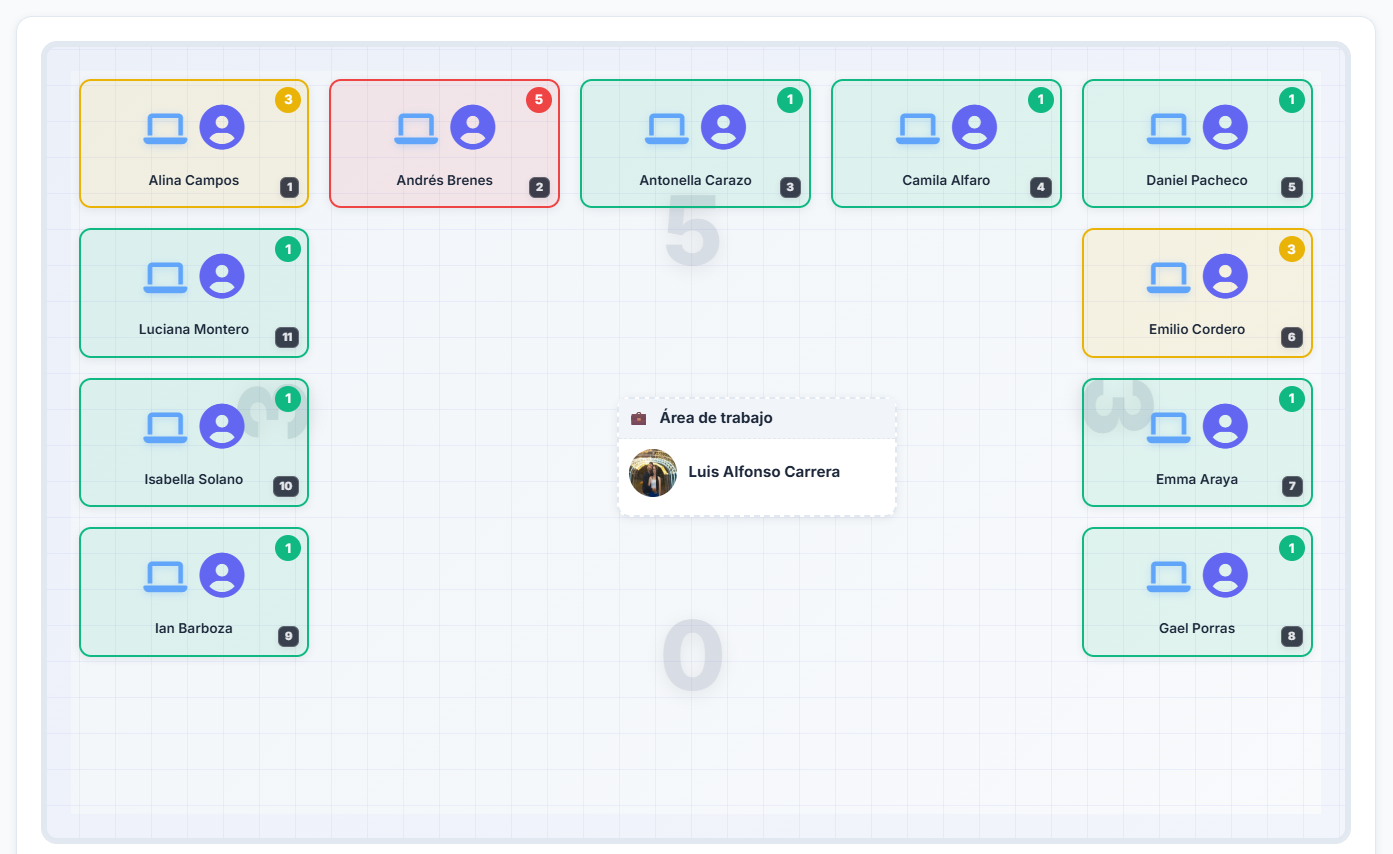Click the yellow badge 3 on Emilio Cordero
The width and height of the screenshot is (1393, 854).
tap(1292, 249)
